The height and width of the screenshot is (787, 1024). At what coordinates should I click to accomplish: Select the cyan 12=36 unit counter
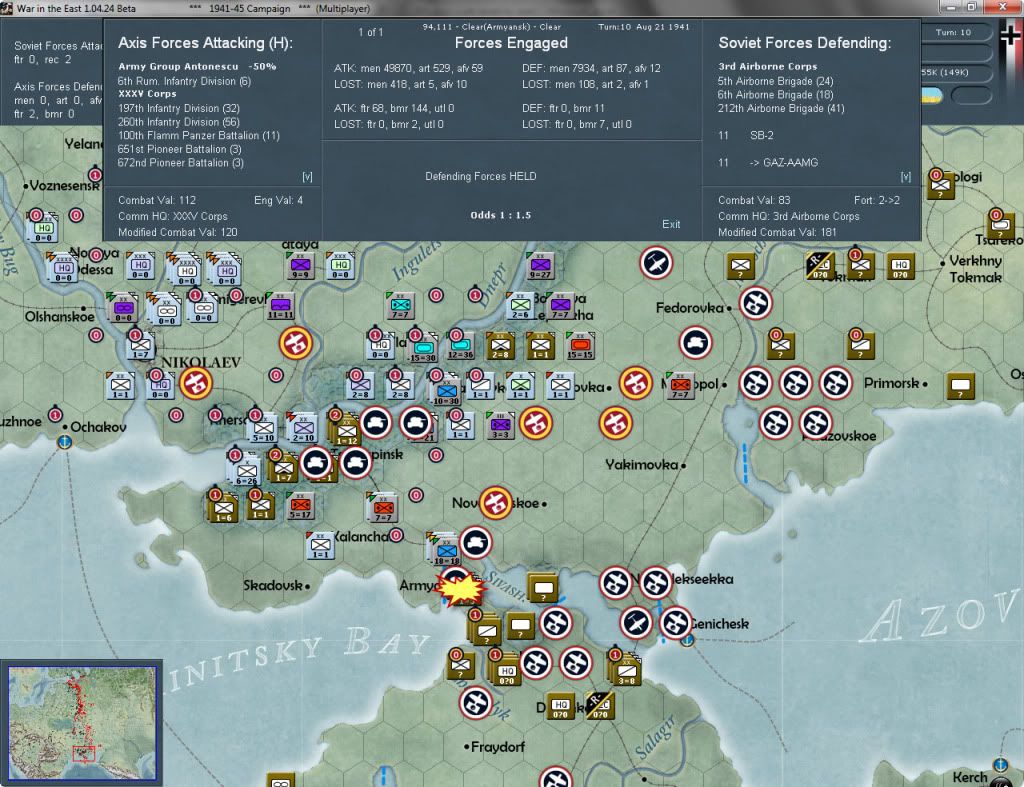(x=460, y=345)
